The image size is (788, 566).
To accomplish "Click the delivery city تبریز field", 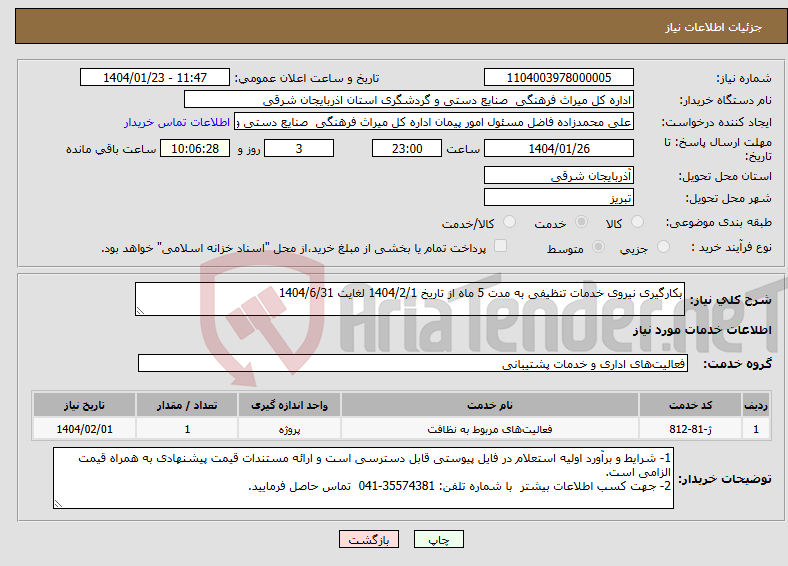I will [558, 197].
